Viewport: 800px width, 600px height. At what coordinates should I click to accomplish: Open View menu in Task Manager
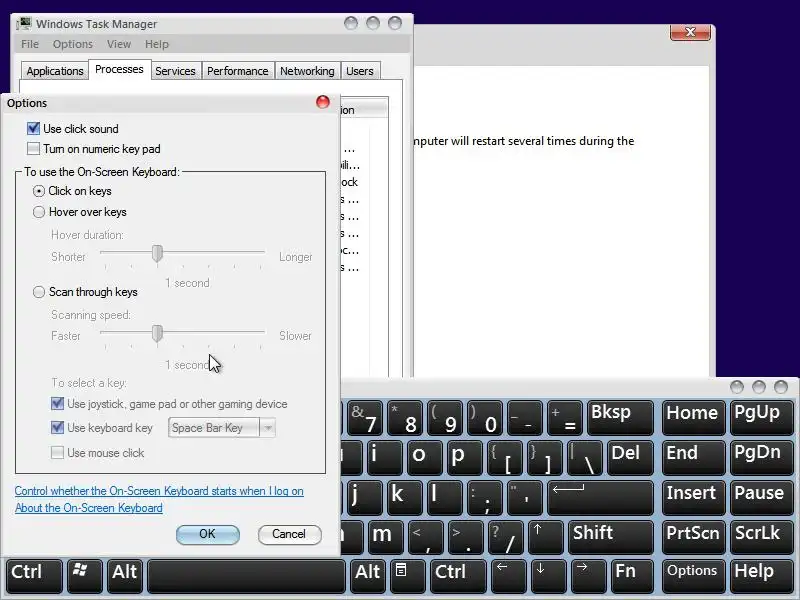[x=119, y=44]
